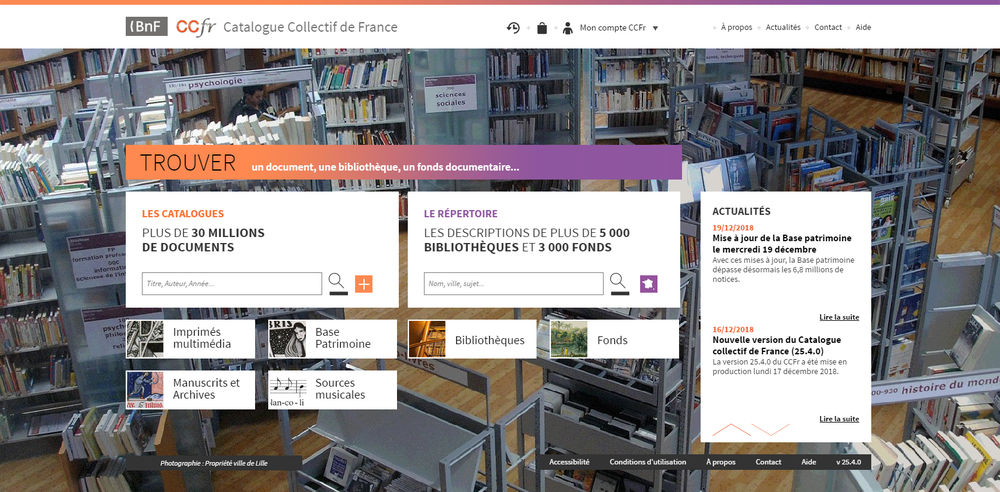Image resolution: width=1000 pixels, height=492 pixels.
Task: Open the purple France map search icon
Action: (648, 284)
